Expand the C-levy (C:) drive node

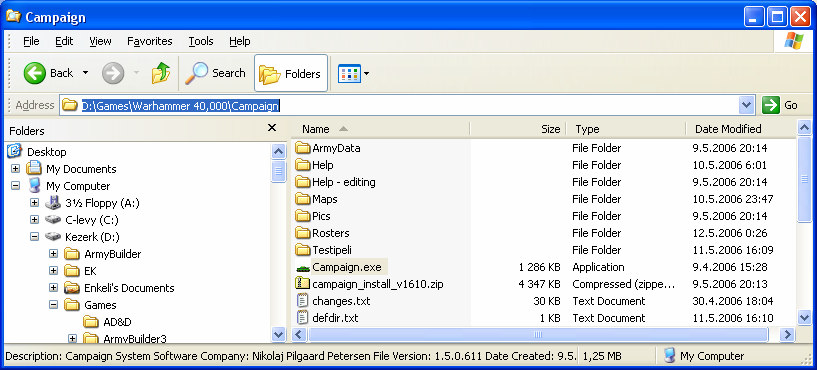[x=34, y=219]
